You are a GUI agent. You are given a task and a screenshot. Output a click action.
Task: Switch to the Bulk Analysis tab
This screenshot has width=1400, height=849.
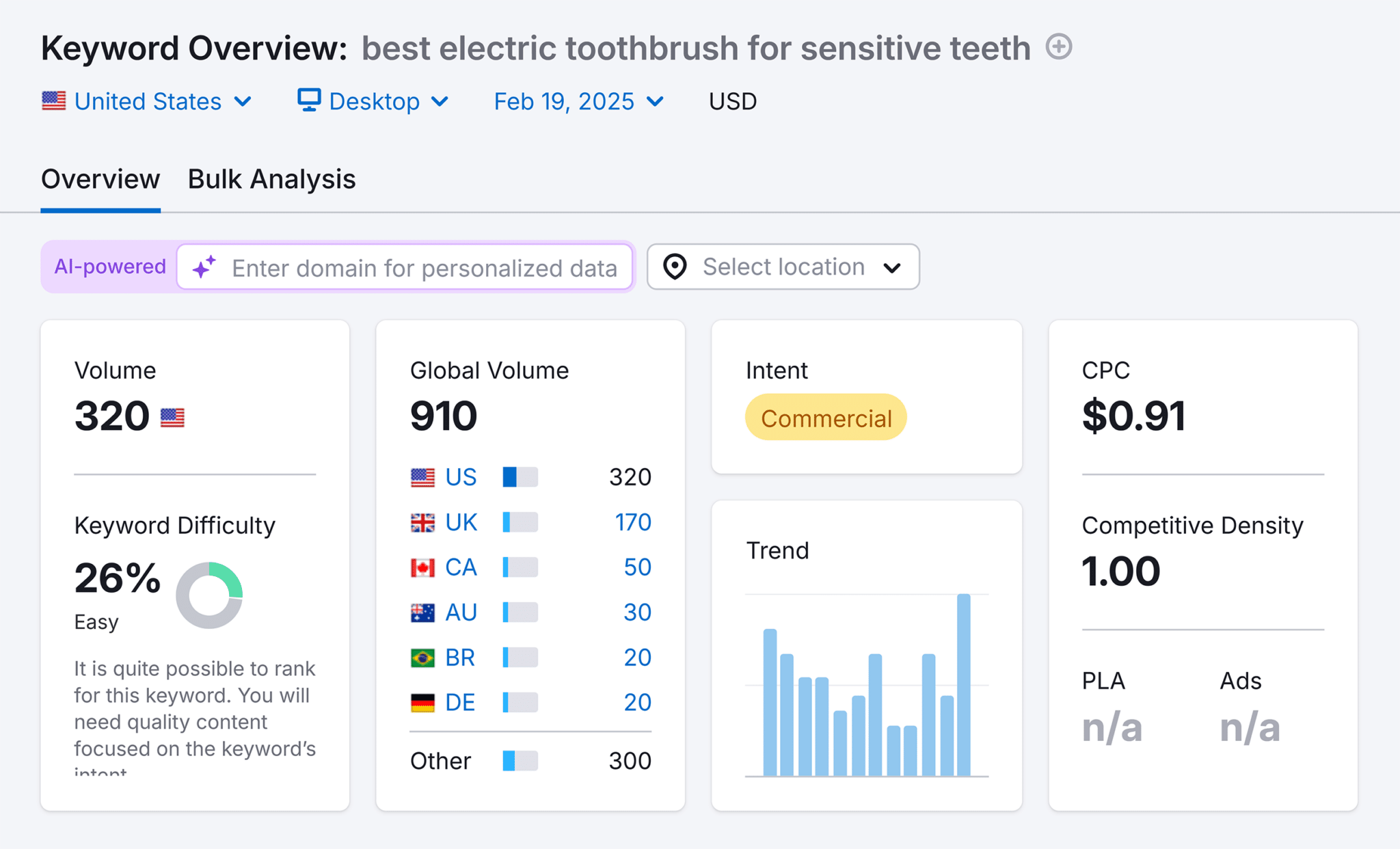(x=271, y=179)
